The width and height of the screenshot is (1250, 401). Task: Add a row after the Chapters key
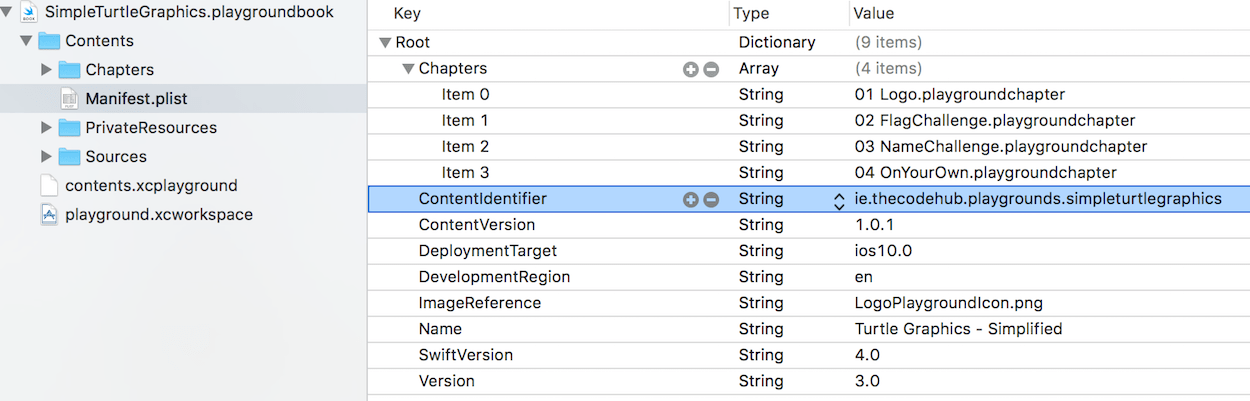click(x=690, y=69)
